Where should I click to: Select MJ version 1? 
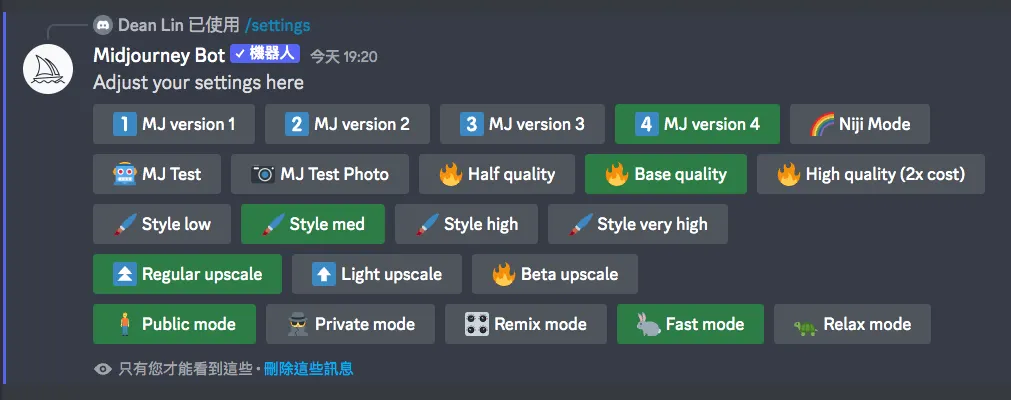click(174, 124)
